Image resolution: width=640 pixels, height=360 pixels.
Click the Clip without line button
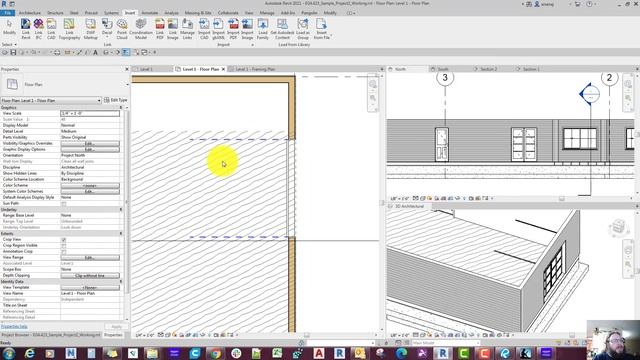coord(90,276)
